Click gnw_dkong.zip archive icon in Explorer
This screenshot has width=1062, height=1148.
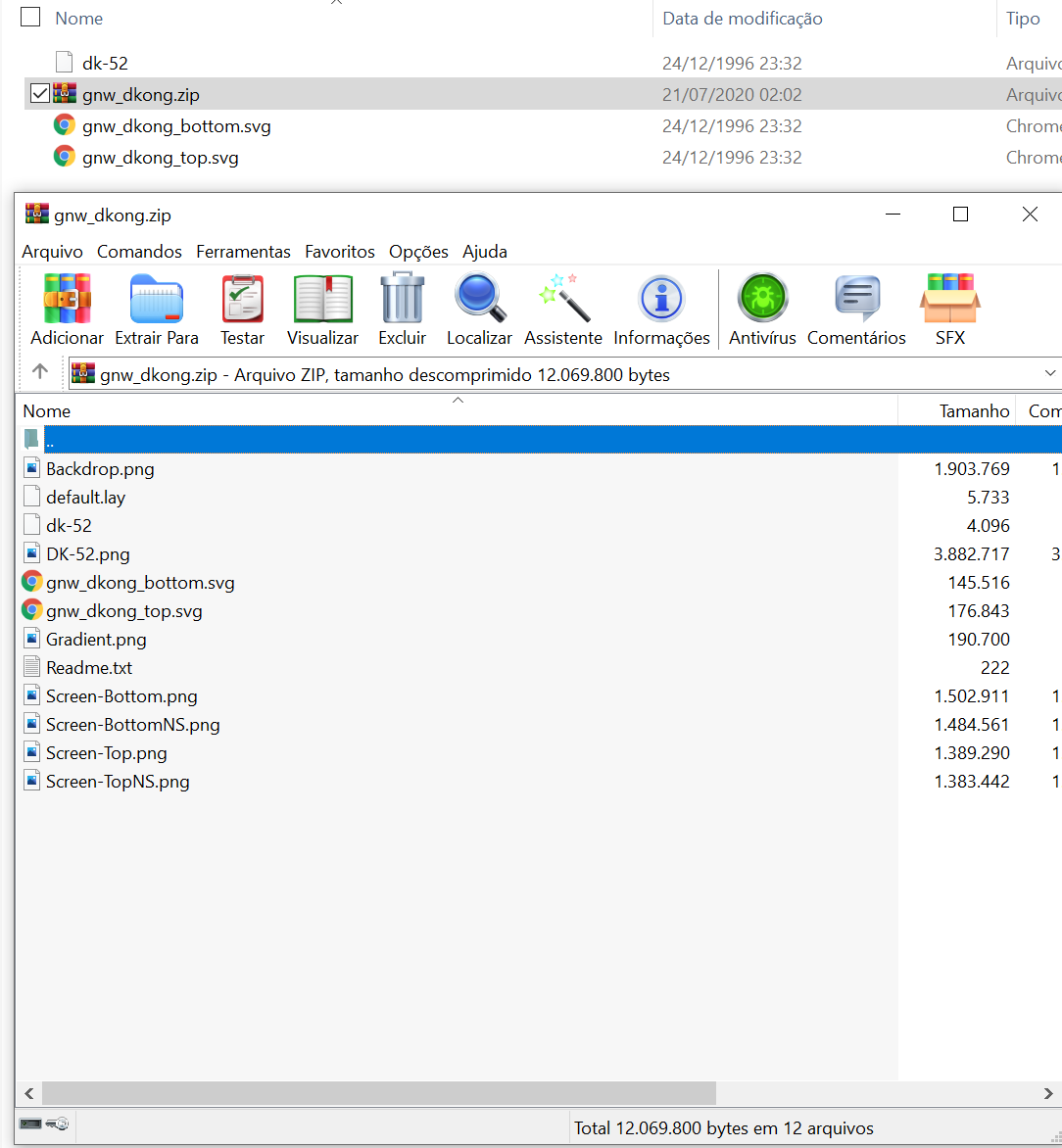(65, 93)
